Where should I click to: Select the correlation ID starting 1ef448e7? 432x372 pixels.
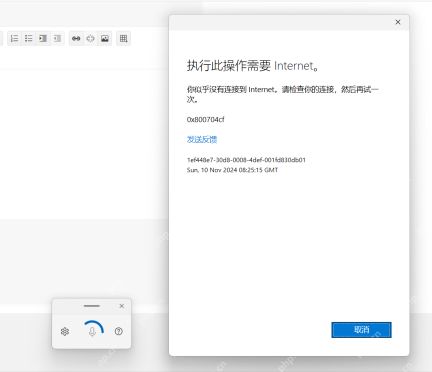coord(246,160)
